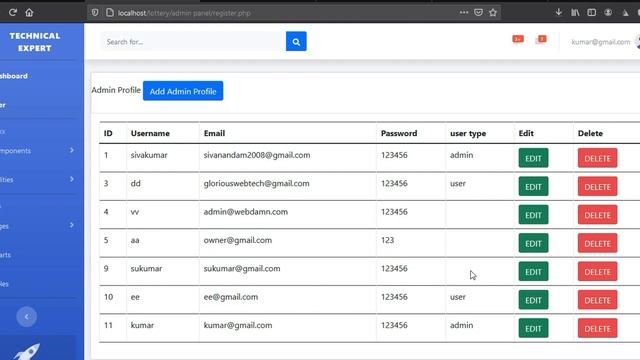
Task: Save the page to Pocket icon
Action: tap(478, 13)
